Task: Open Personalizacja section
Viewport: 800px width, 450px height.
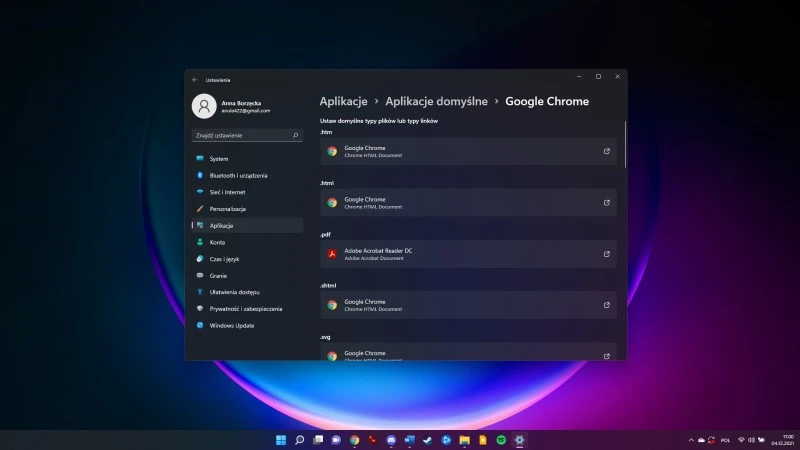Action: coord(247,209)
